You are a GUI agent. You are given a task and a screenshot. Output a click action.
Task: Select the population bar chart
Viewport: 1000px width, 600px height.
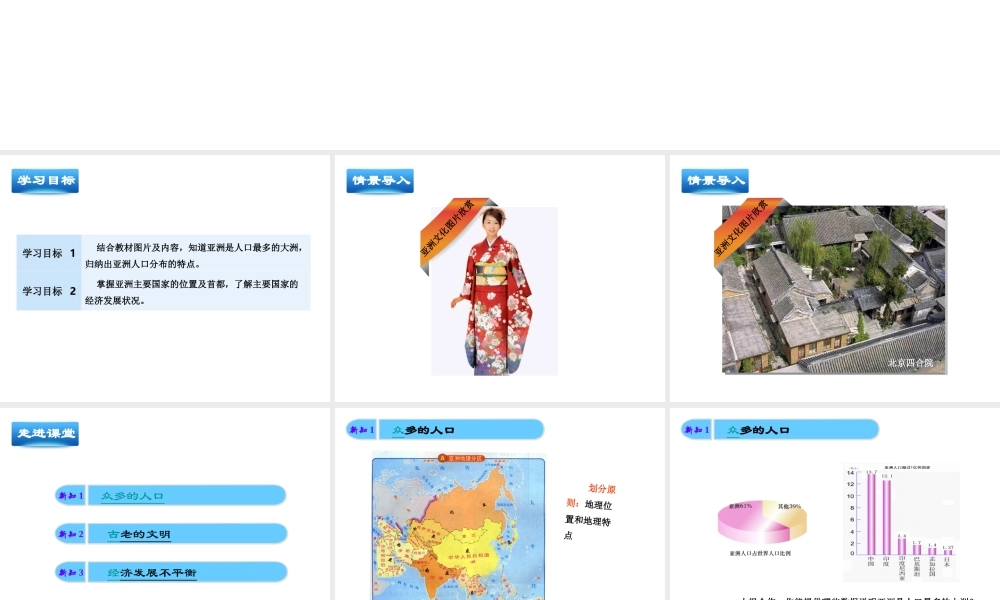pyautogui.click(x=901, y=522)
